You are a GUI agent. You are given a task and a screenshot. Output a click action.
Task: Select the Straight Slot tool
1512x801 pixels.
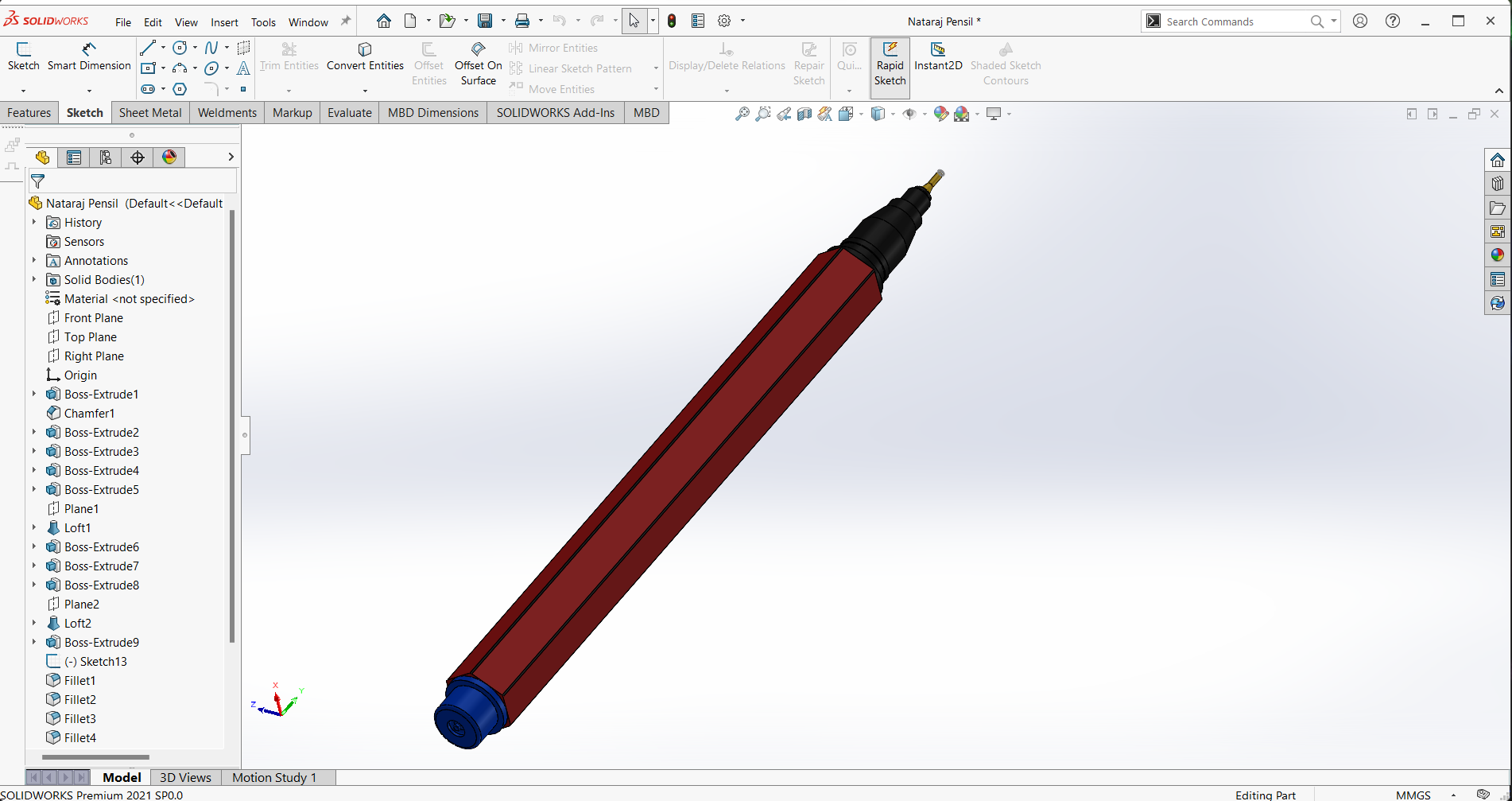[148, 89]
